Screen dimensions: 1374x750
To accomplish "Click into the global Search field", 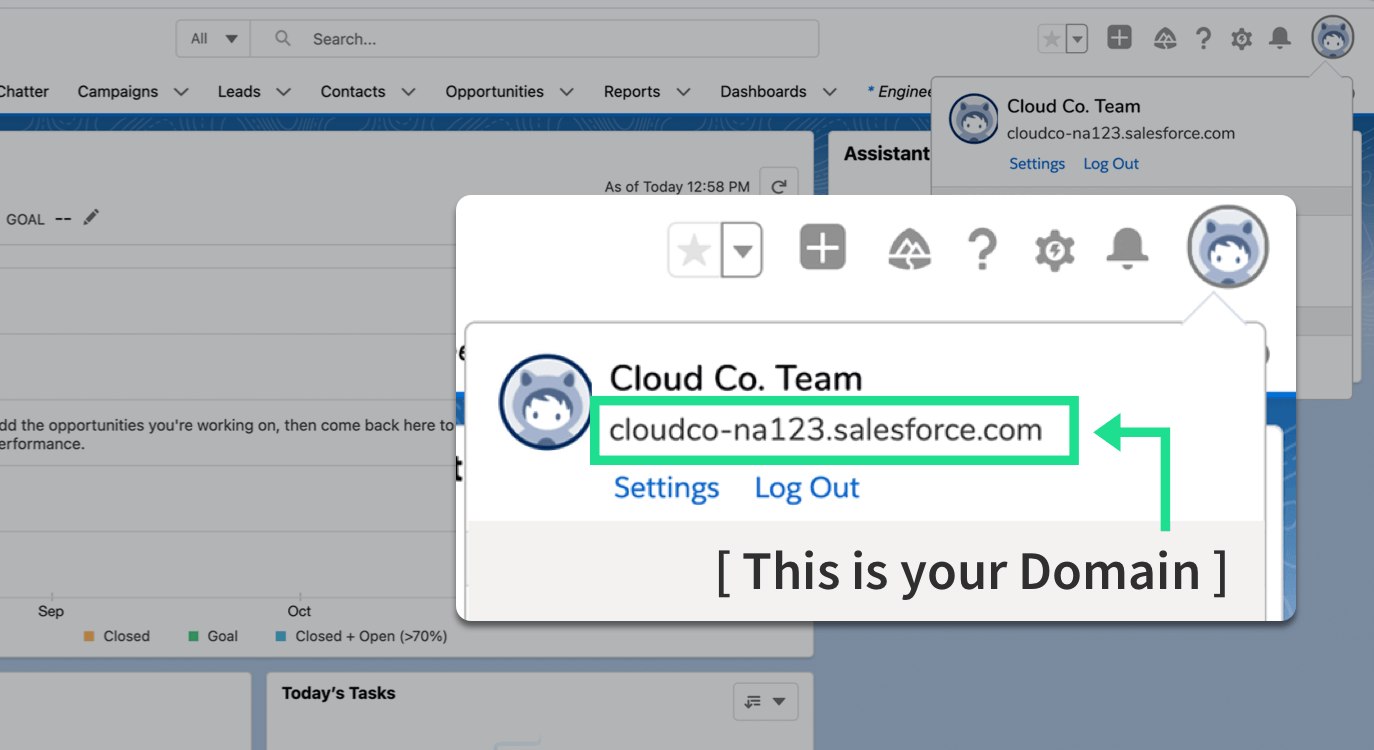I will [534, 39].
